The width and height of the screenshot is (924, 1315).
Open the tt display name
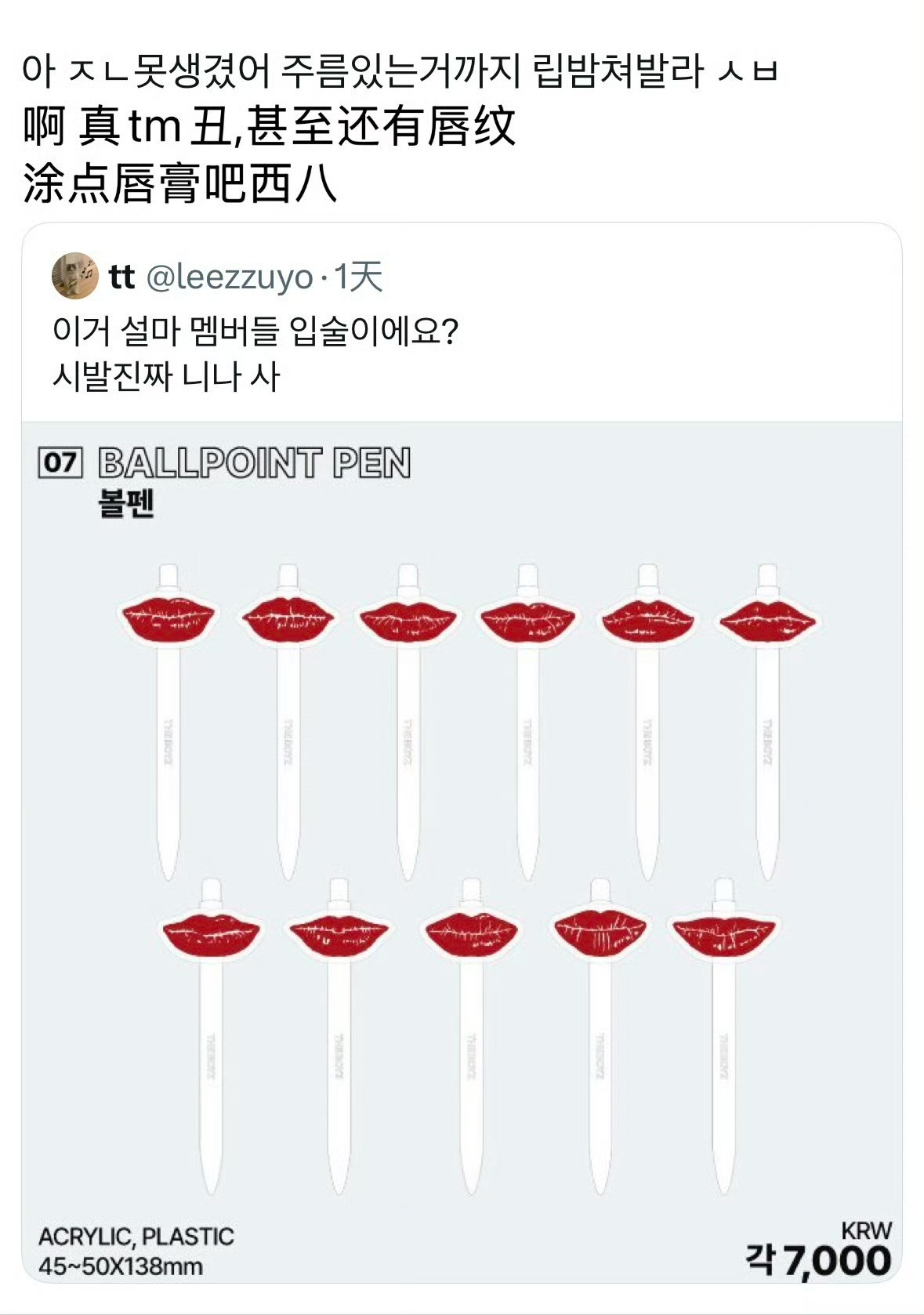(x=121, y=277)
